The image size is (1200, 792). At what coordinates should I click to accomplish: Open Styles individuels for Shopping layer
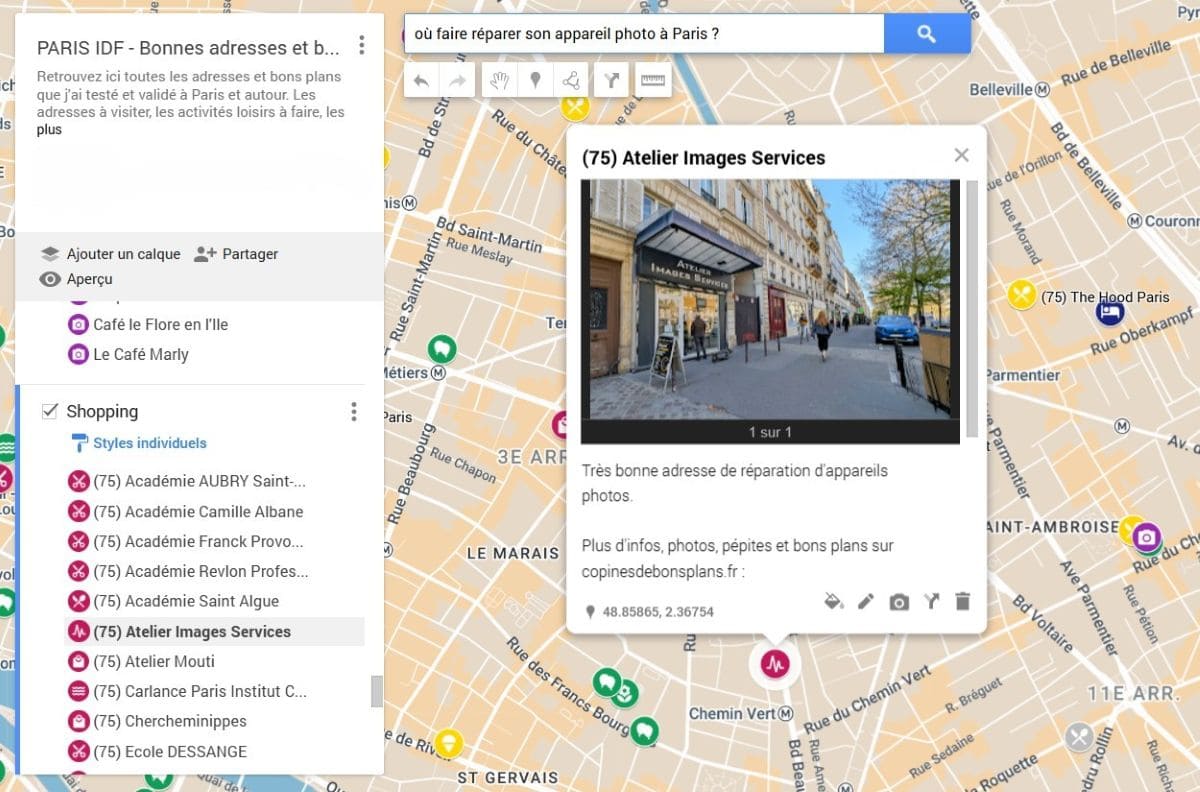click(x=139, y=443)
